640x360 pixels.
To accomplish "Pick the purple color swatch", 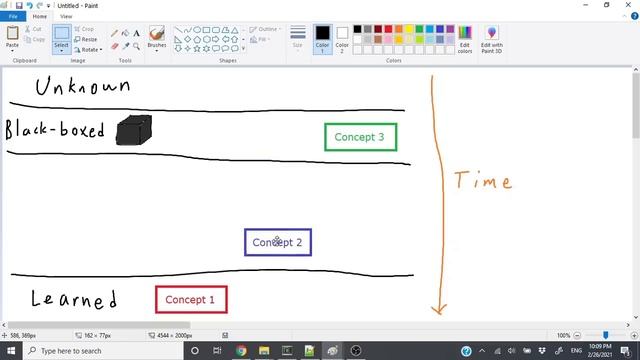I will [450, 29].
